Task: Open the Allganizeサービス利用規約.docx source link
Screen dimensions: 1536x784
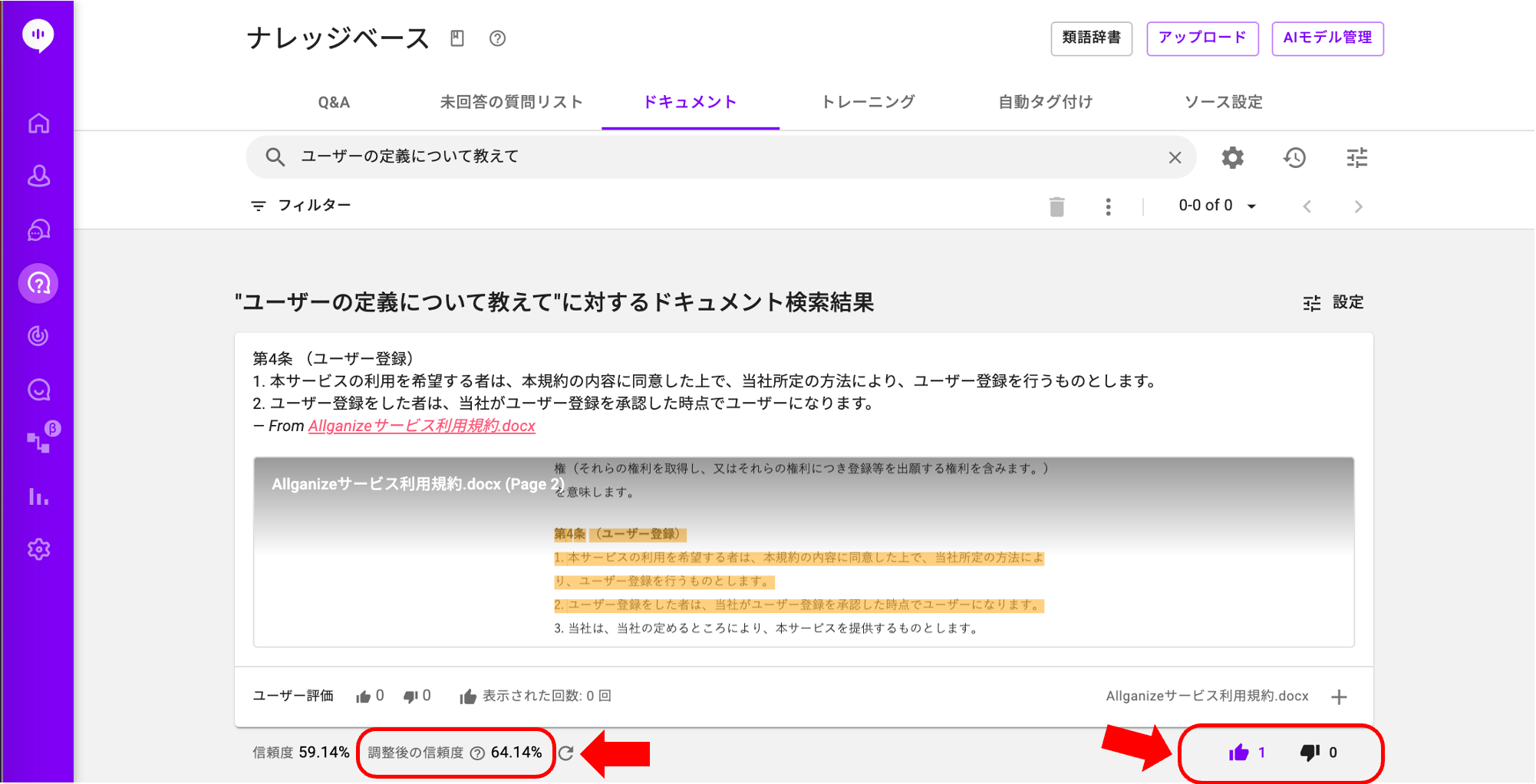Action: 422,426
